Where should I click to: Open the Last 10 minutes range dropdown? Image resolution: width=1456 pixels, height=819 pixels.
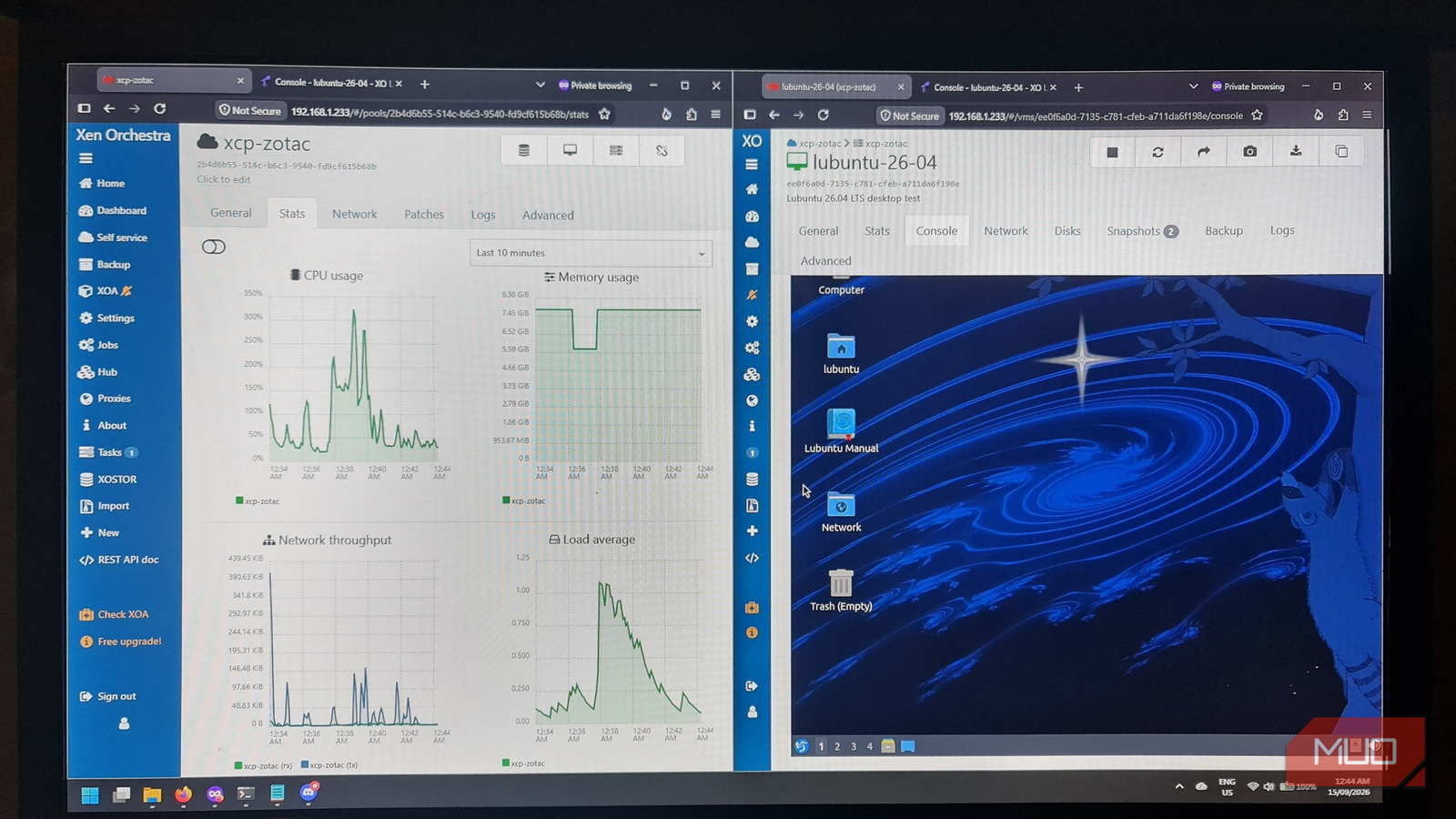pos(591,253)
